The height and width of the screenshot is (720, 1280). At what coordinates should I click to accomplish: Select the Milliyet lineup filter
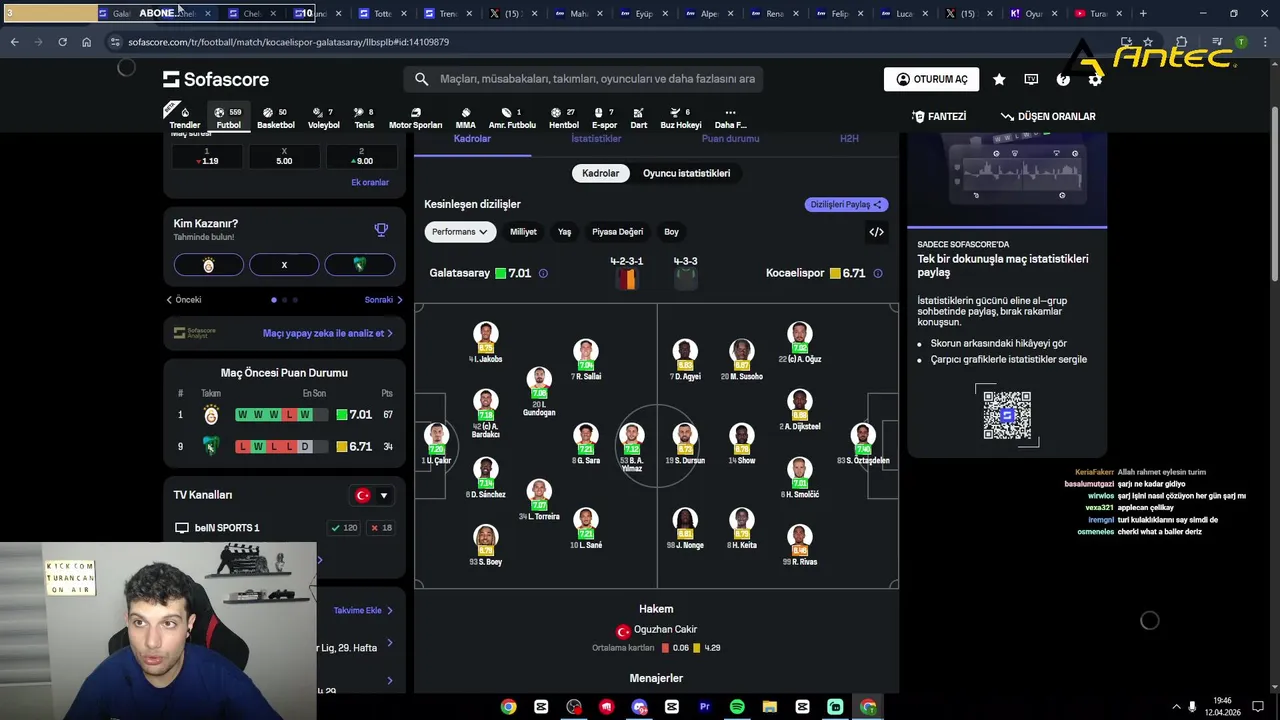[x=523, y=232]
